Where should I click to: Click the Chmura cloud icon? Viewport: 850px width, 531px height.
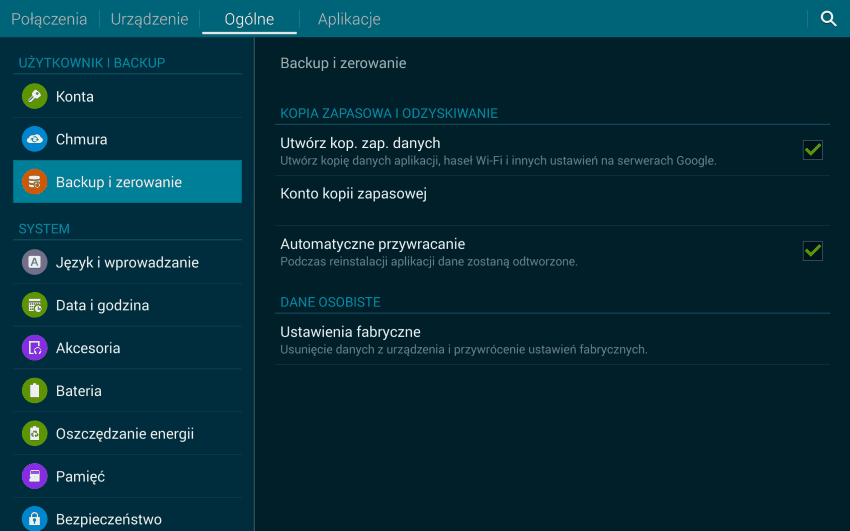[34, 139]
